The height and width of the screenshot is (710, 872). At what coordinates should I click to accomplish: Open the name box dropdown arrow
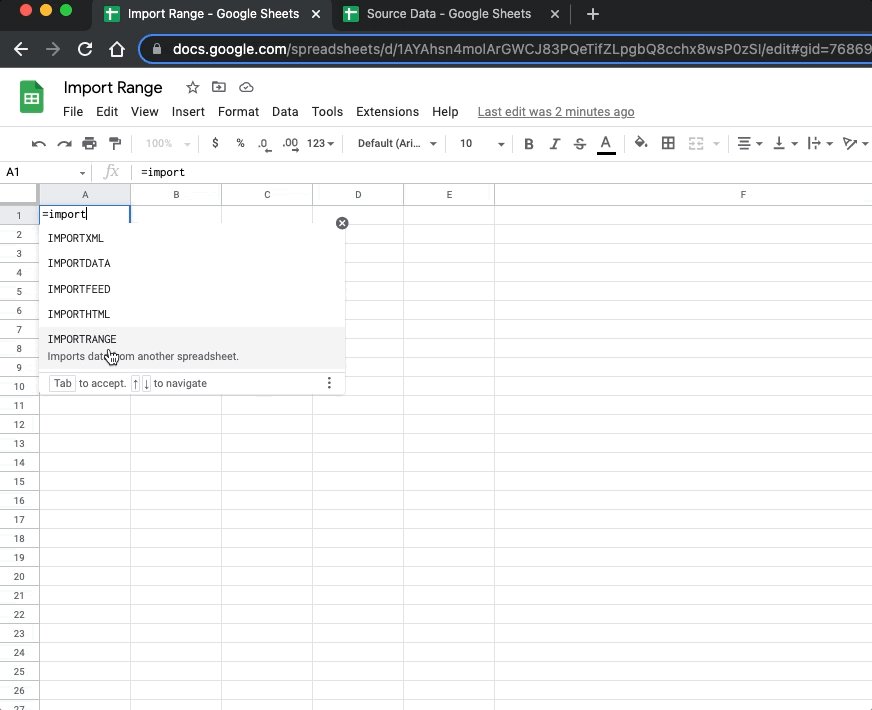tap(82, 173)
